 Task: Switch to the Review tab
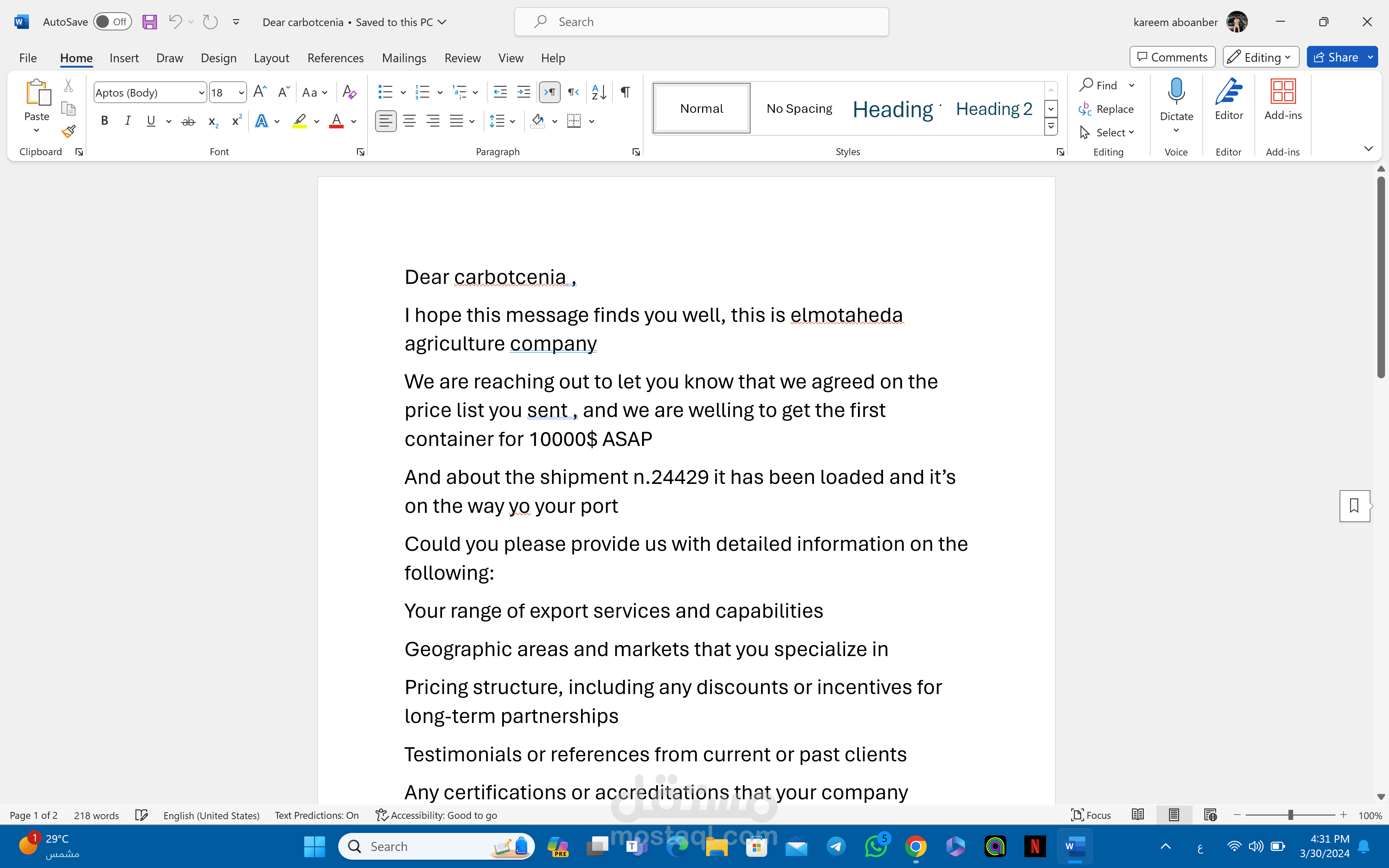462,58
